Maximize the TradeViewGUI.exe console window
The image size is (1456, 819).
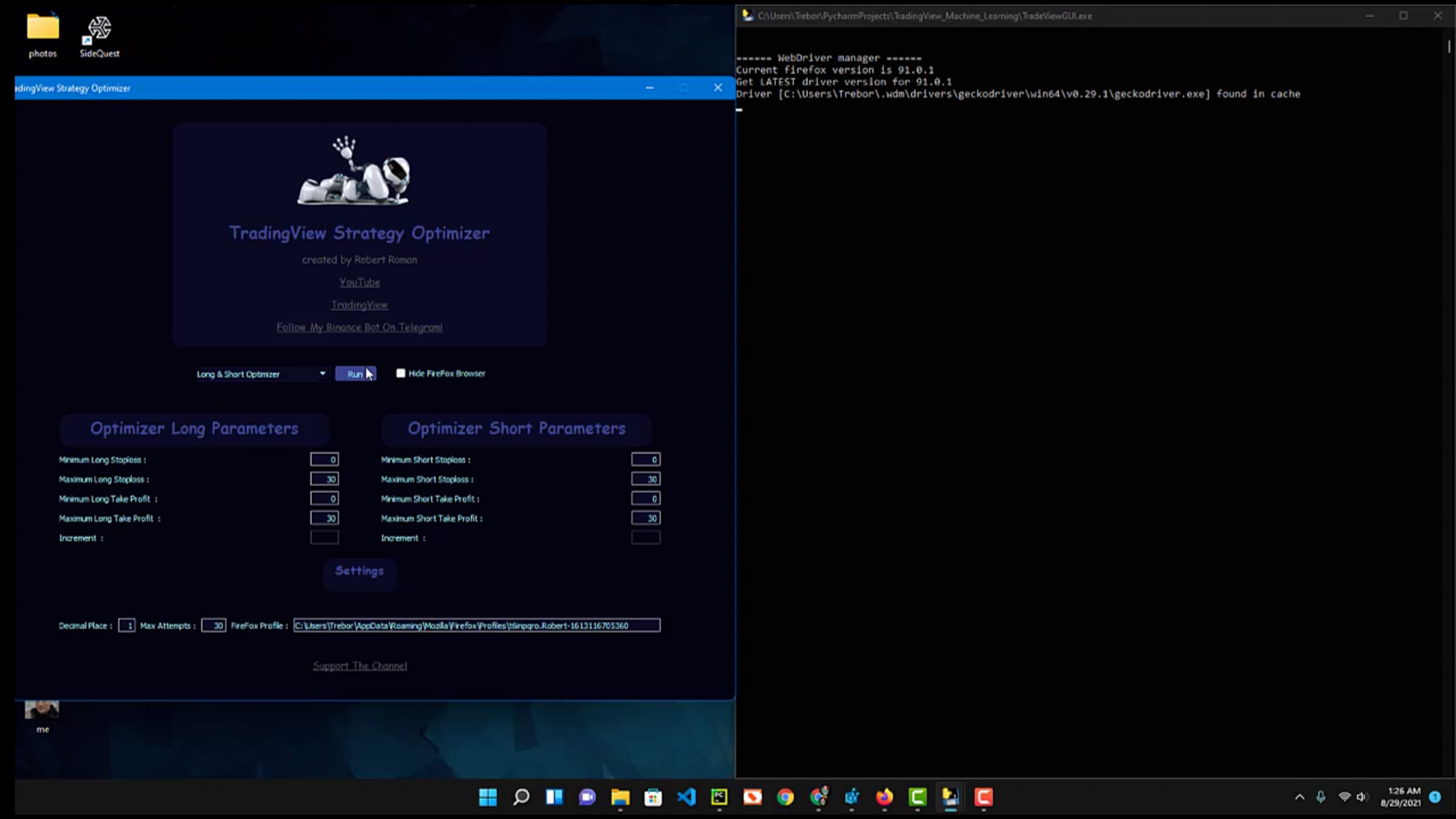tap(1403, 16)
